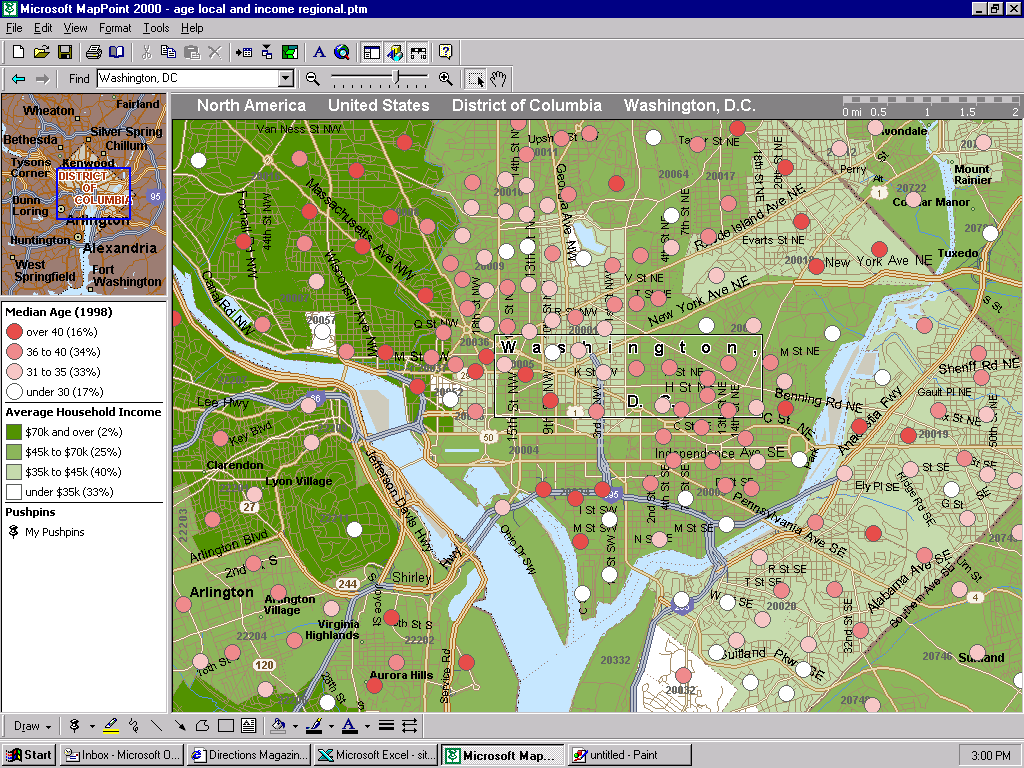This screenshot has width=1024, height=768.
Task: Click the zoom out magnifier icon
Action: pyautogui.click(x=313, y=78)
